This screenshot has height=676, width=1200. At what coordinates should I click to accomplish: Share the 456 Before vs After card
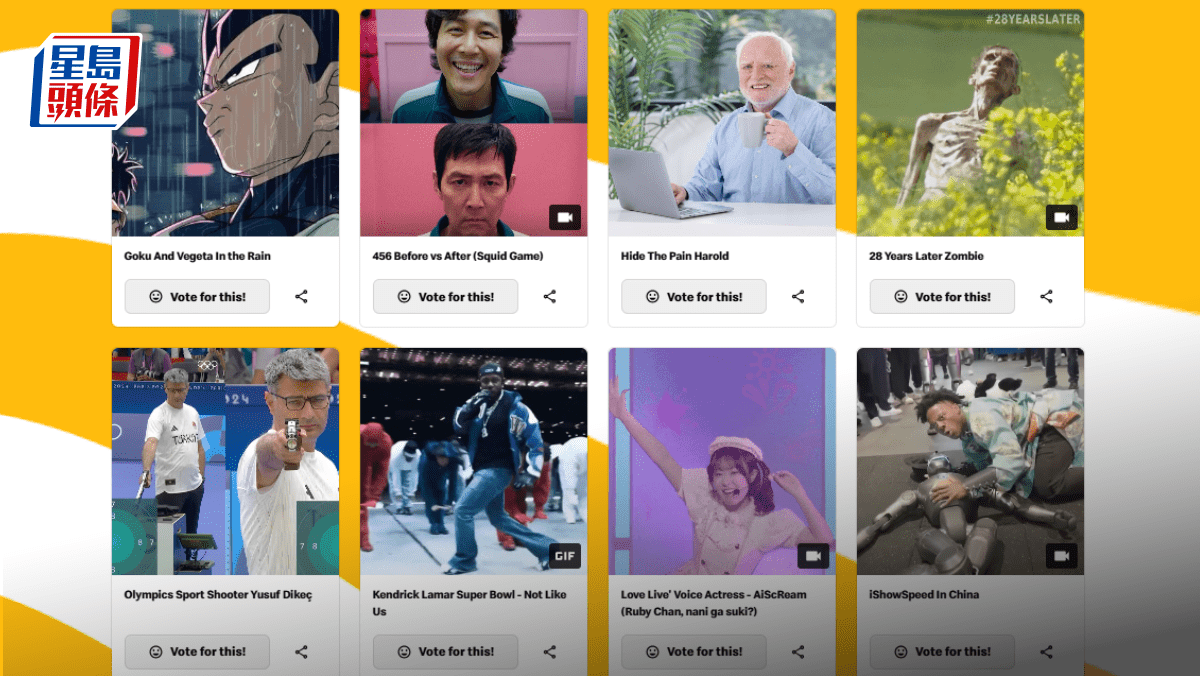549,297
